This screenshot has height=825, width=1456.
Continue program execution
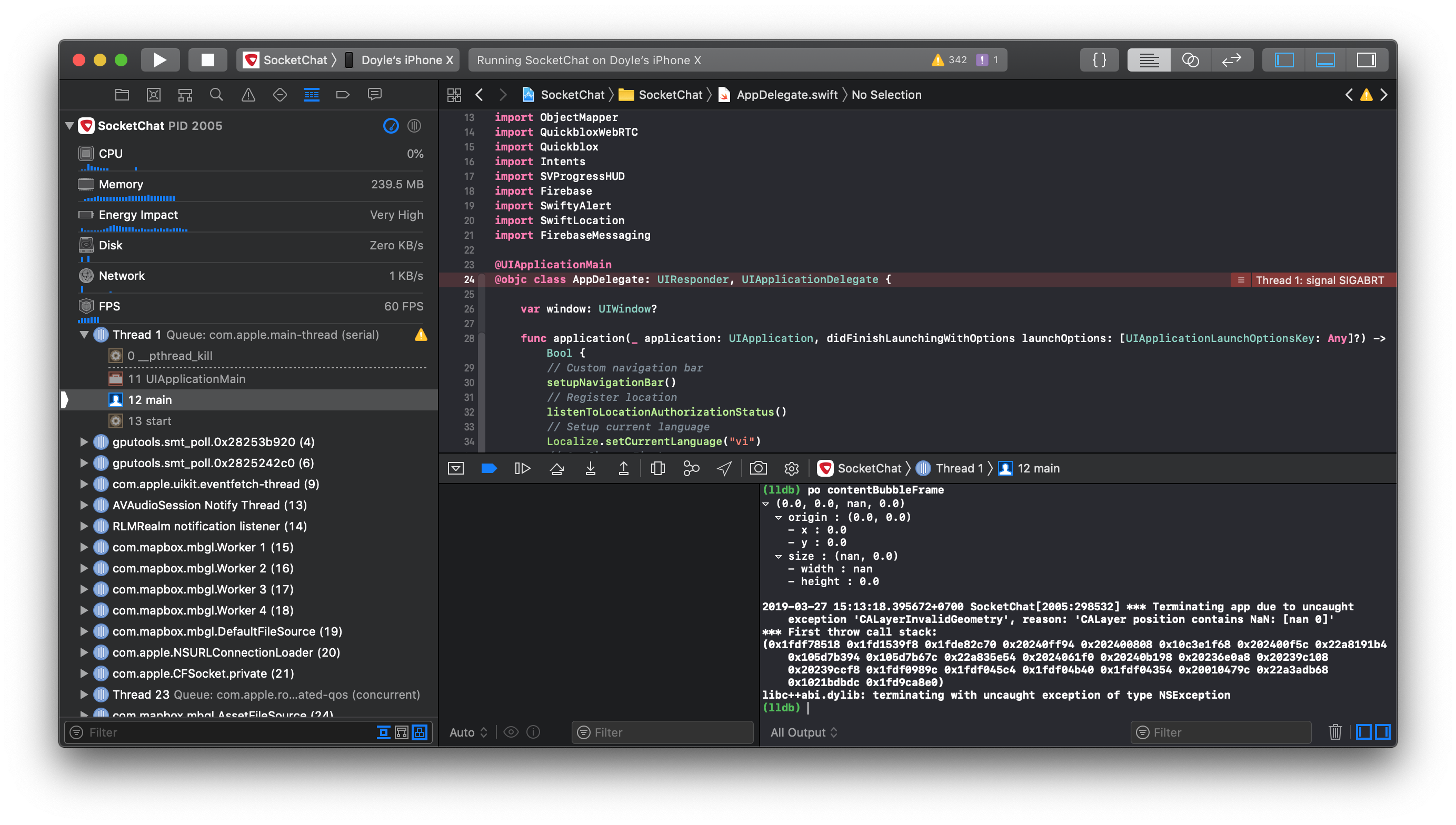(x=523, y=469)
